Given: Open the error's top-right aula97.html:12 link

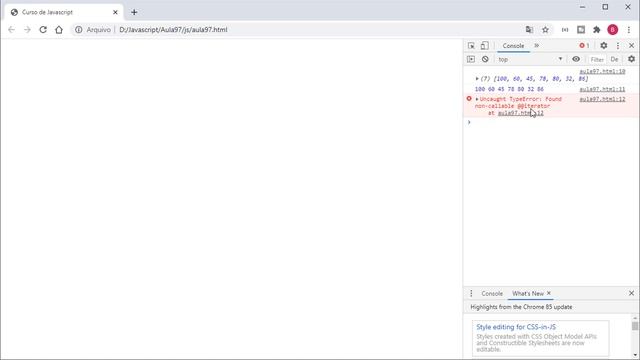Looking at the screenshot, I should point(602,99).
